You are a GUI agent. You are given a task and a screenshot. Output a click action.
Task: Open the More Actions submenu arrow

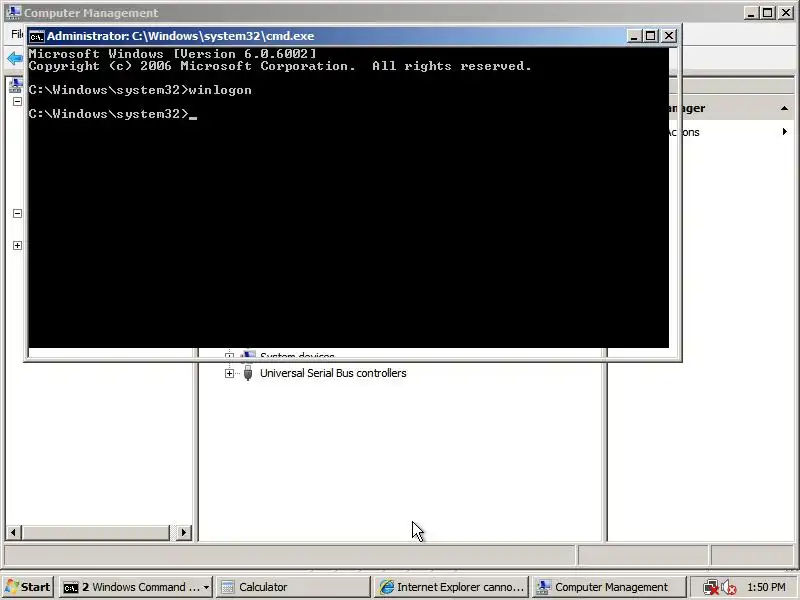coord(785,132)
